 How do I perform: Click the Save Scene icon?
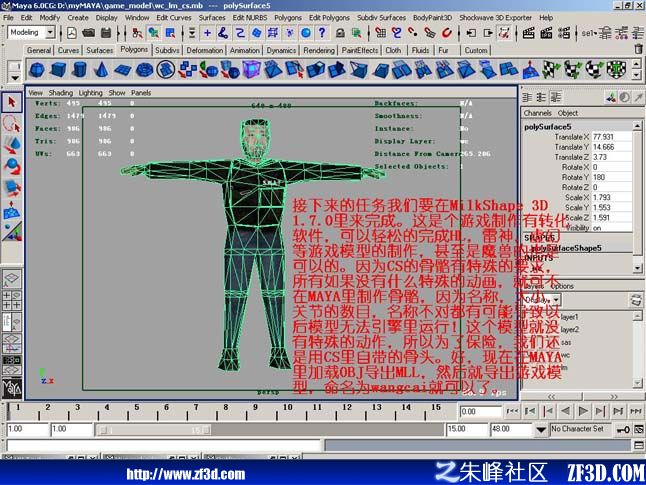(x=106, y=33)
